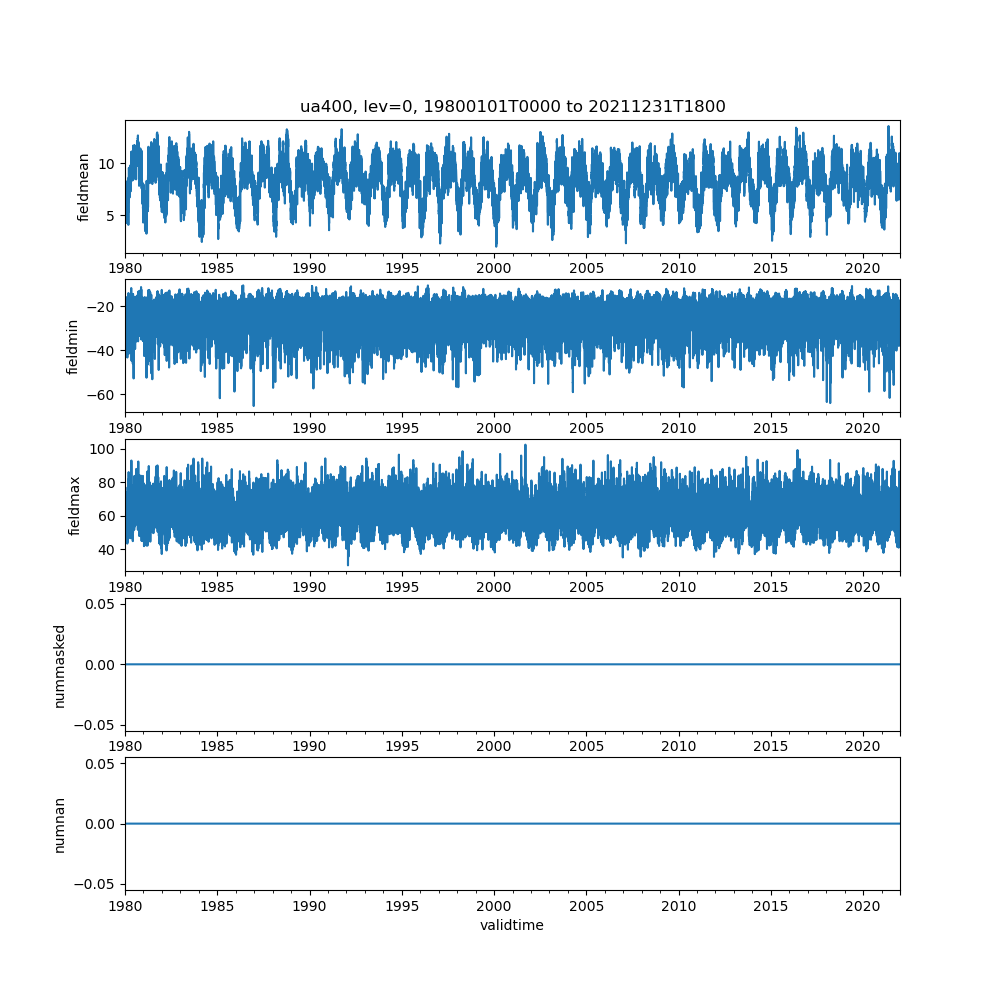Click the flat line in nummasked plot
This screenshot has width=1000, height=1000.
coord(512,664)
